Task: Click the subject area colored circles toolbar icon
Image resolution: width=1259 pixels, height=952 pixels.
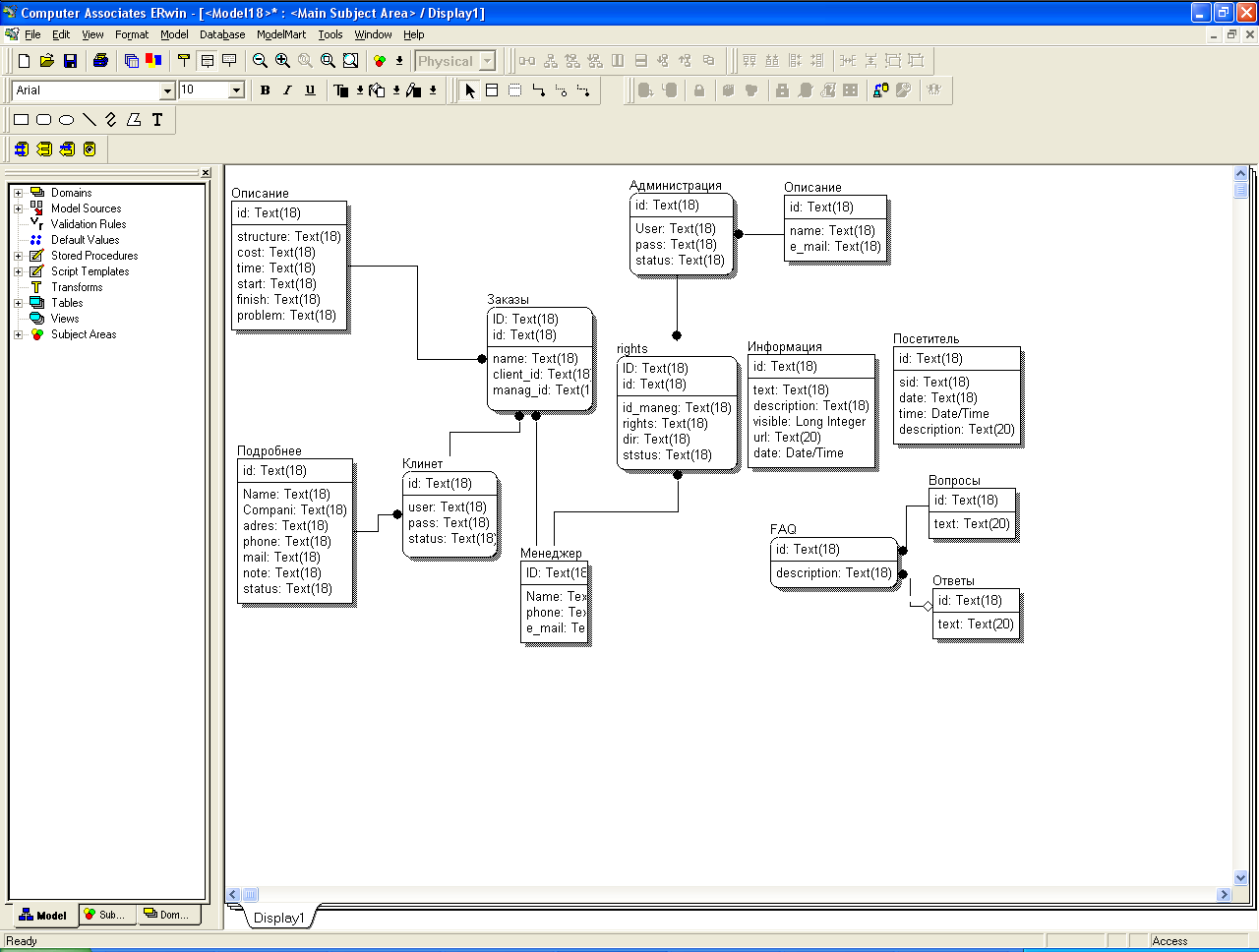Action: tap(380, 61)
